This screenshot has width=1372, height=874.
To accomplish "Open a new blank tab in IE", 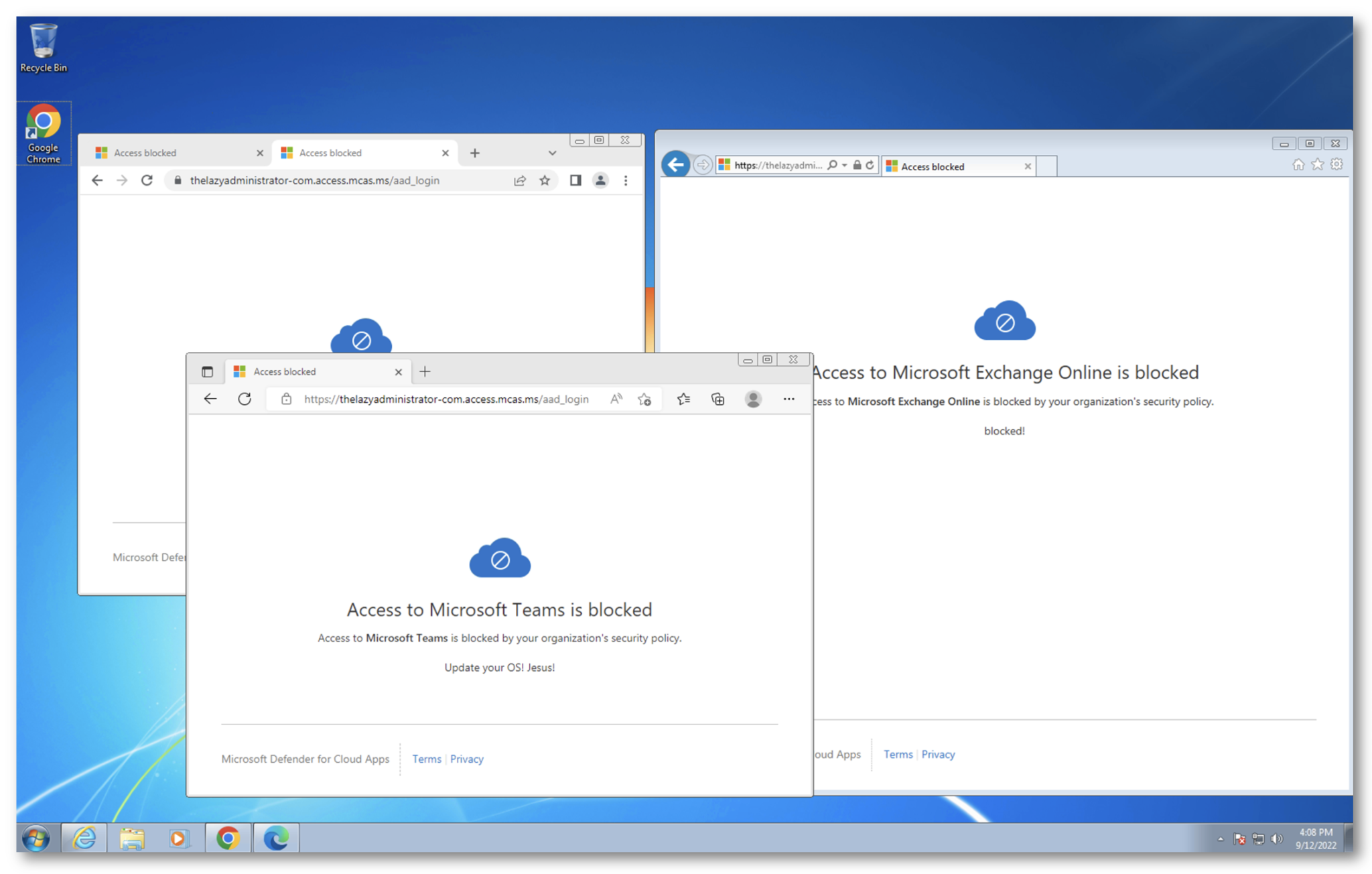I will click(x=1046, y=166).
